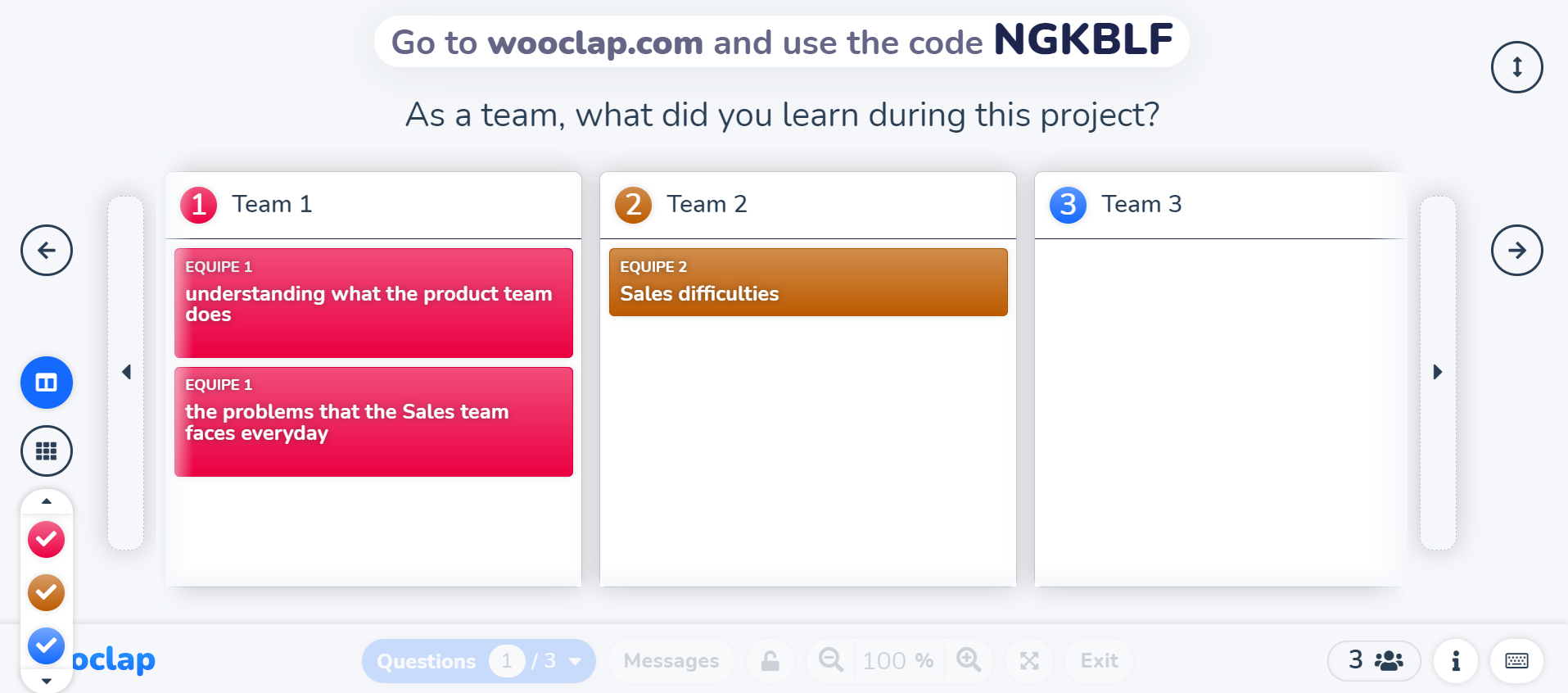Toggle the Team 2 orange filter checkmark
This screenshot has width=1568, height=693.
47,592
